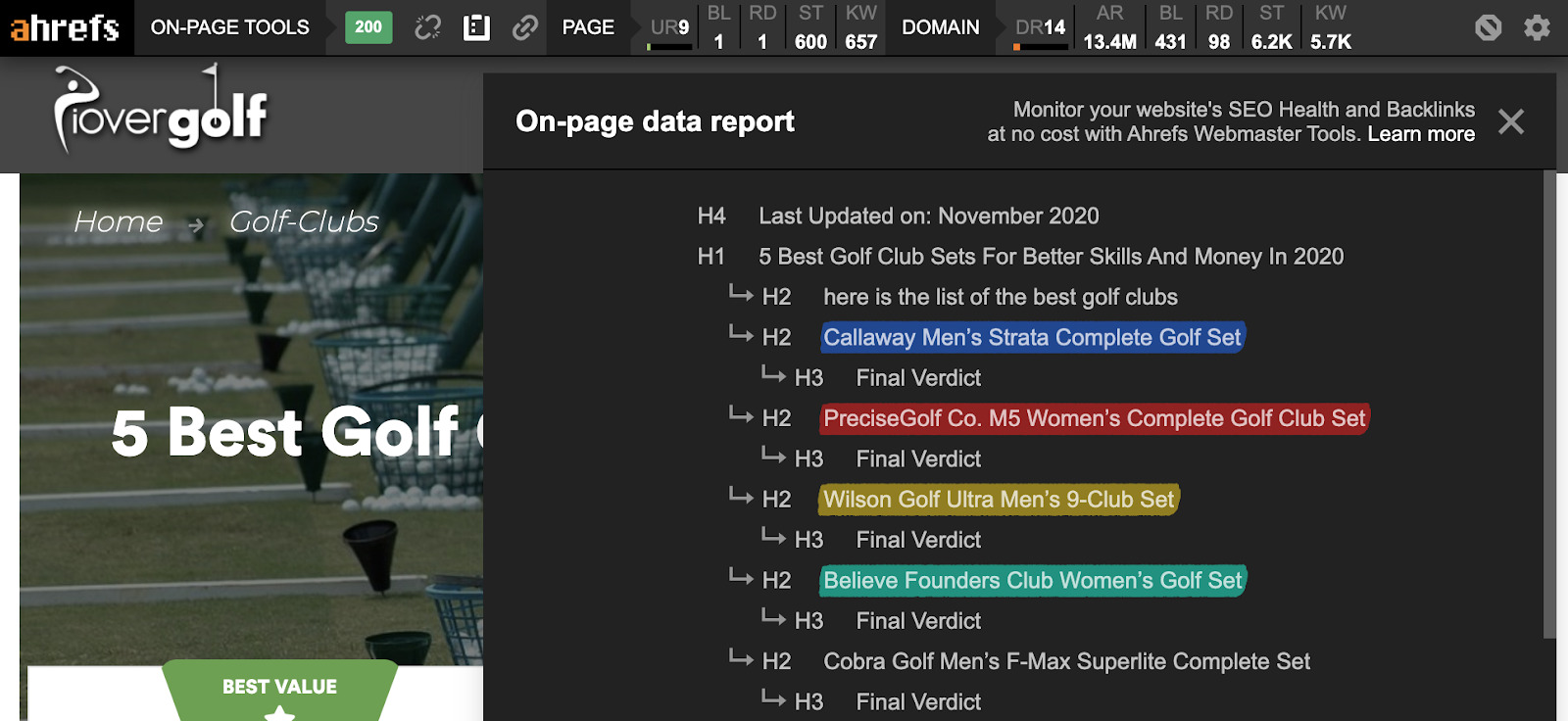Click the 200 HTTP status badge
1568x721 pixels.
tap(368, 27)
